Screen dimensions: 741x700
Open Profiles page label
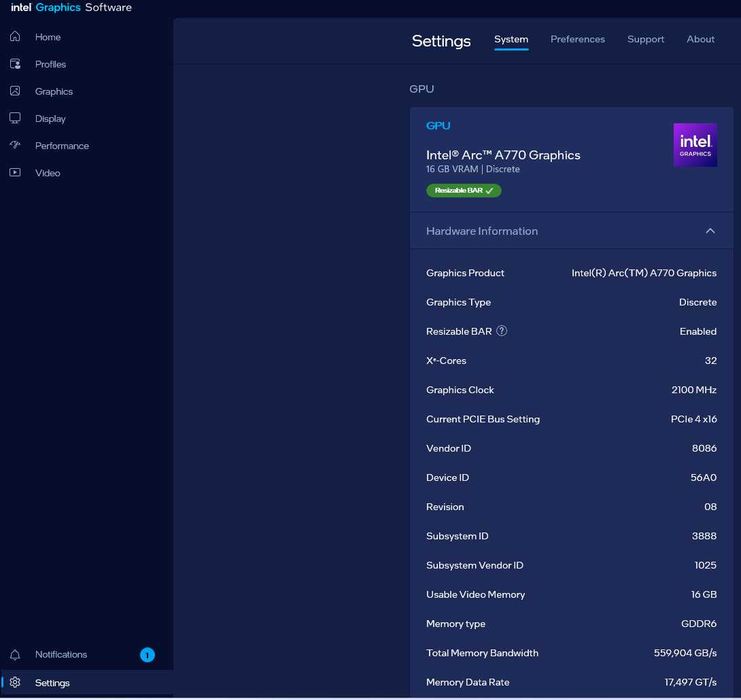pyautogui.click(x=51, y=64)
